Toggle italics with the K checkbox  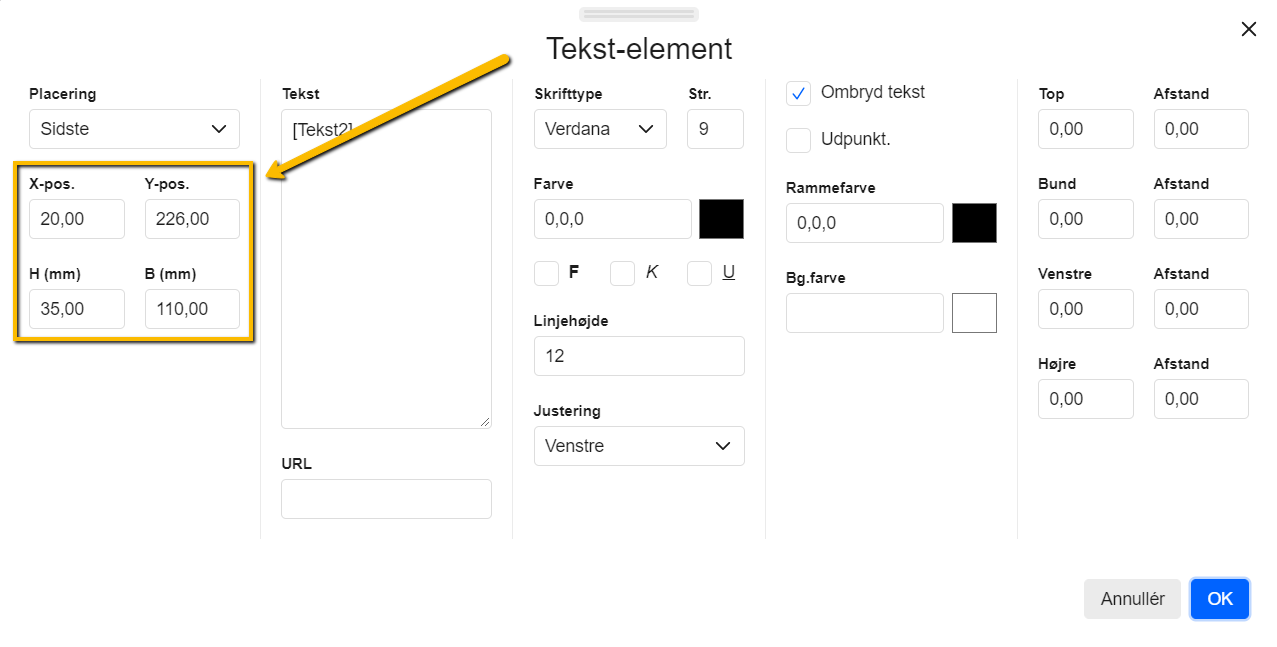(x=622, y=272)
